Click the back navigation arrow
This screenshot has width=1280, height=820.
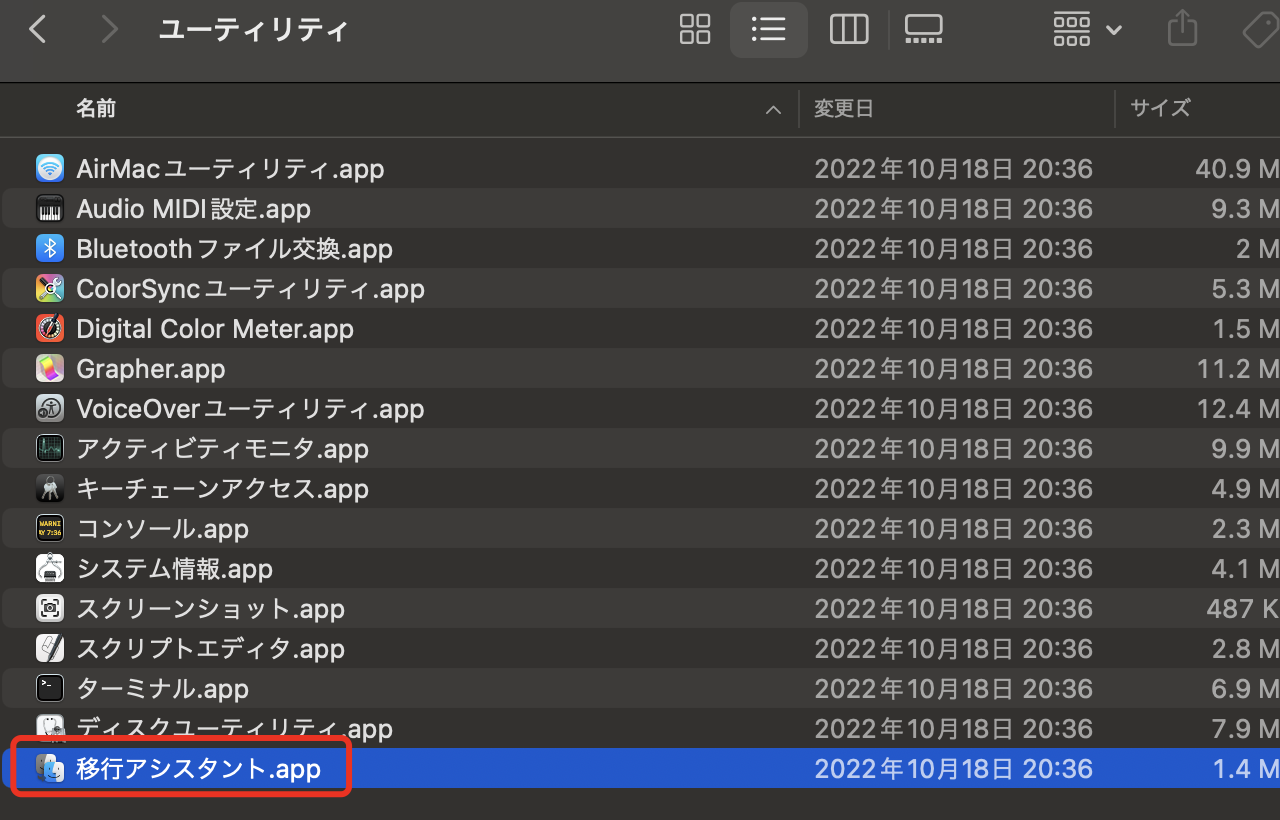38,29
